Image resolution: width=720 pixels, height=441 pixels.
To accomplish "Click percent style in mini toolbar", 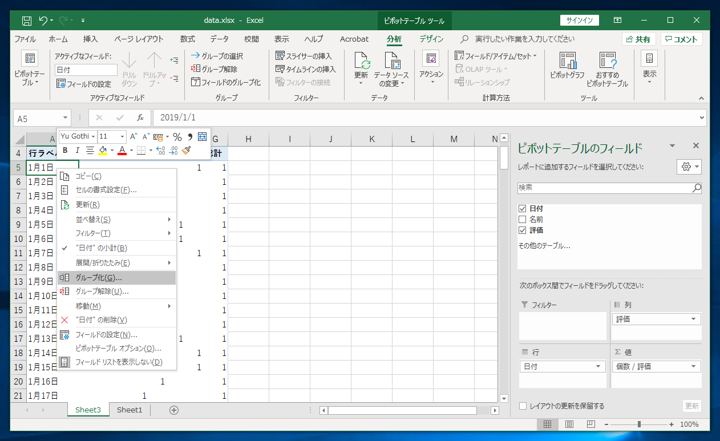I will tap(177, 136).
